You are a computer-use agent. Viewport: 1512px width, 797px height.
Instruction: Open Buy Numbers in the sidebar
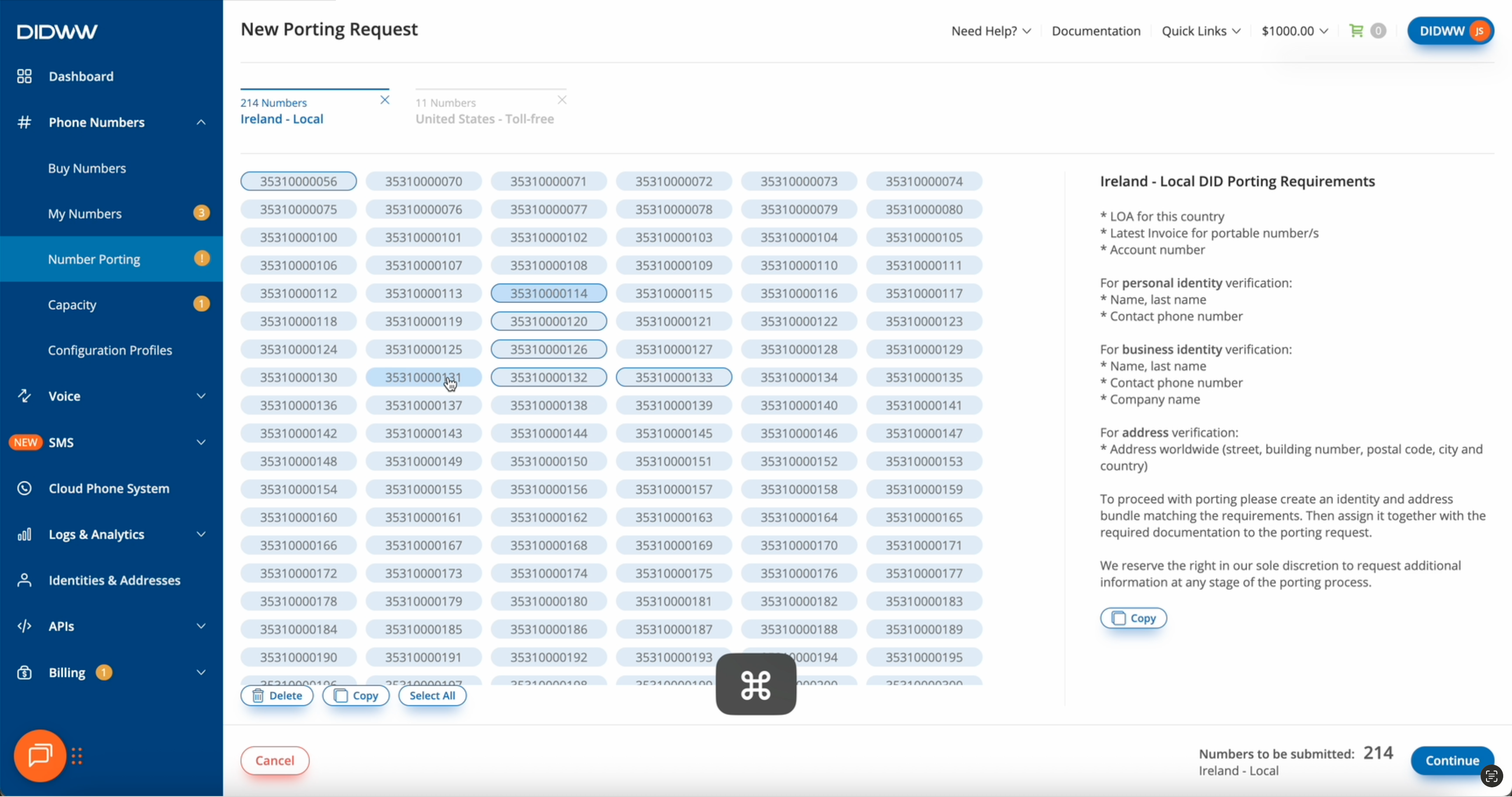click(87, 168)
